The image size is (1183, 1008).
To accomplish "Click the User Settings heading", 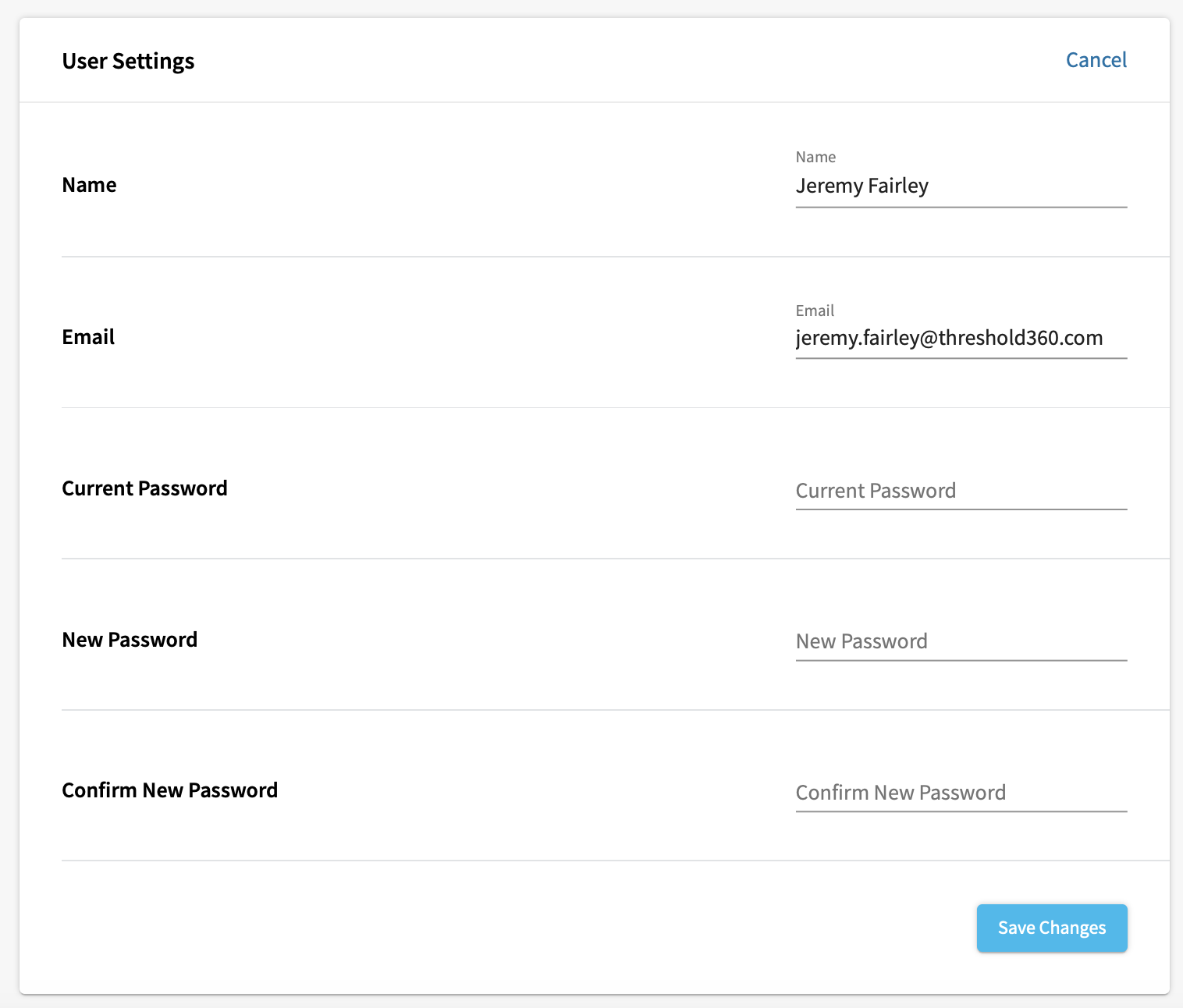I will coord(129,61).
